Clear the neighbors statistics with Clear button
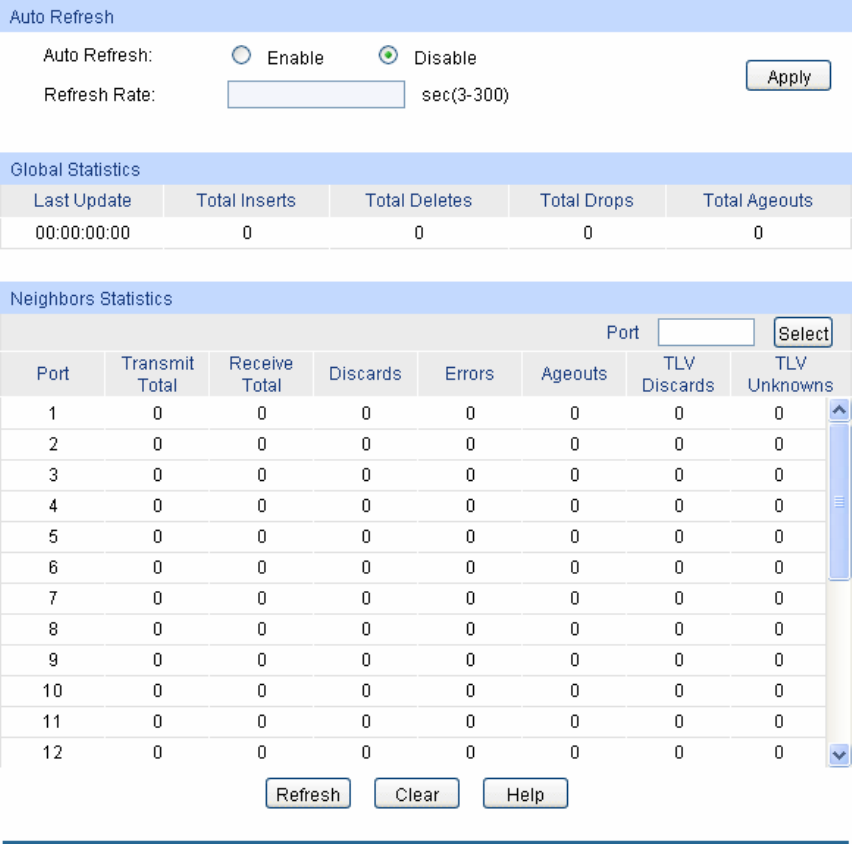 tap(416, 794)
